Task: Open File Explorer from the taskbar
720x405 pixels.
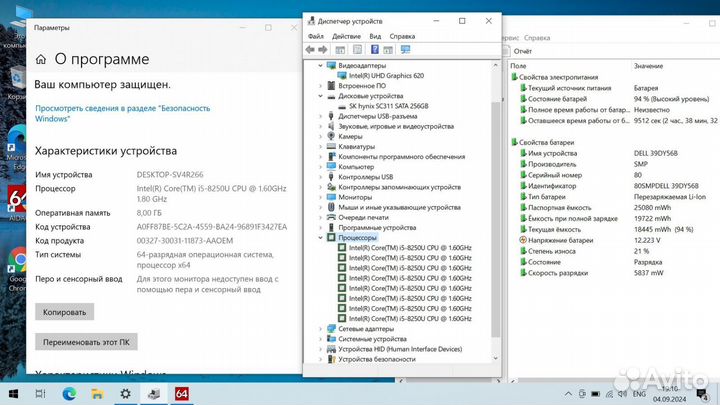Action: coord(97,394)
